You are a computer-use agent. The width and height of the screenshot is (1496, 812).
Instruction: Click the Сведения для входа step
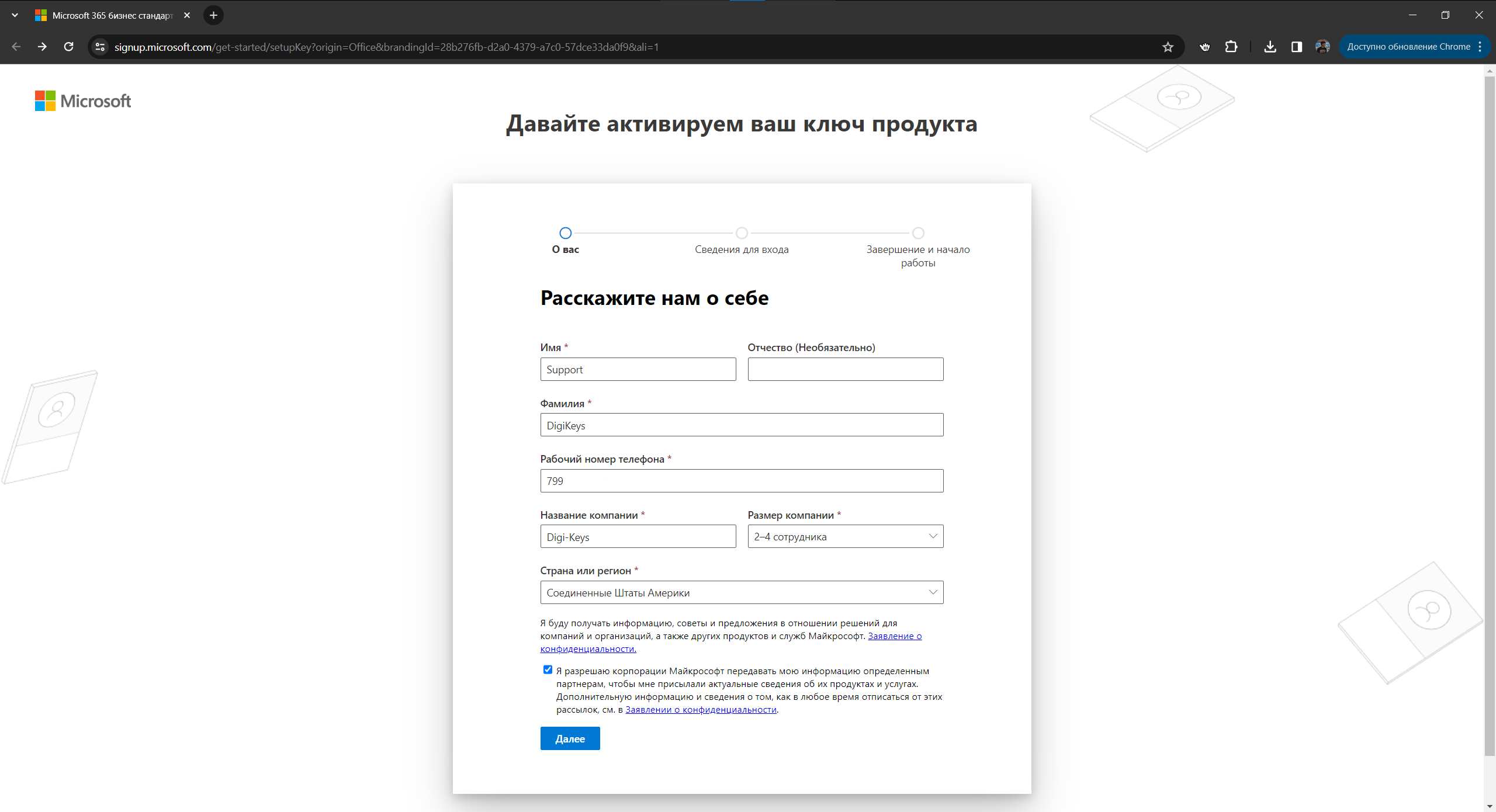coord(742,232)
